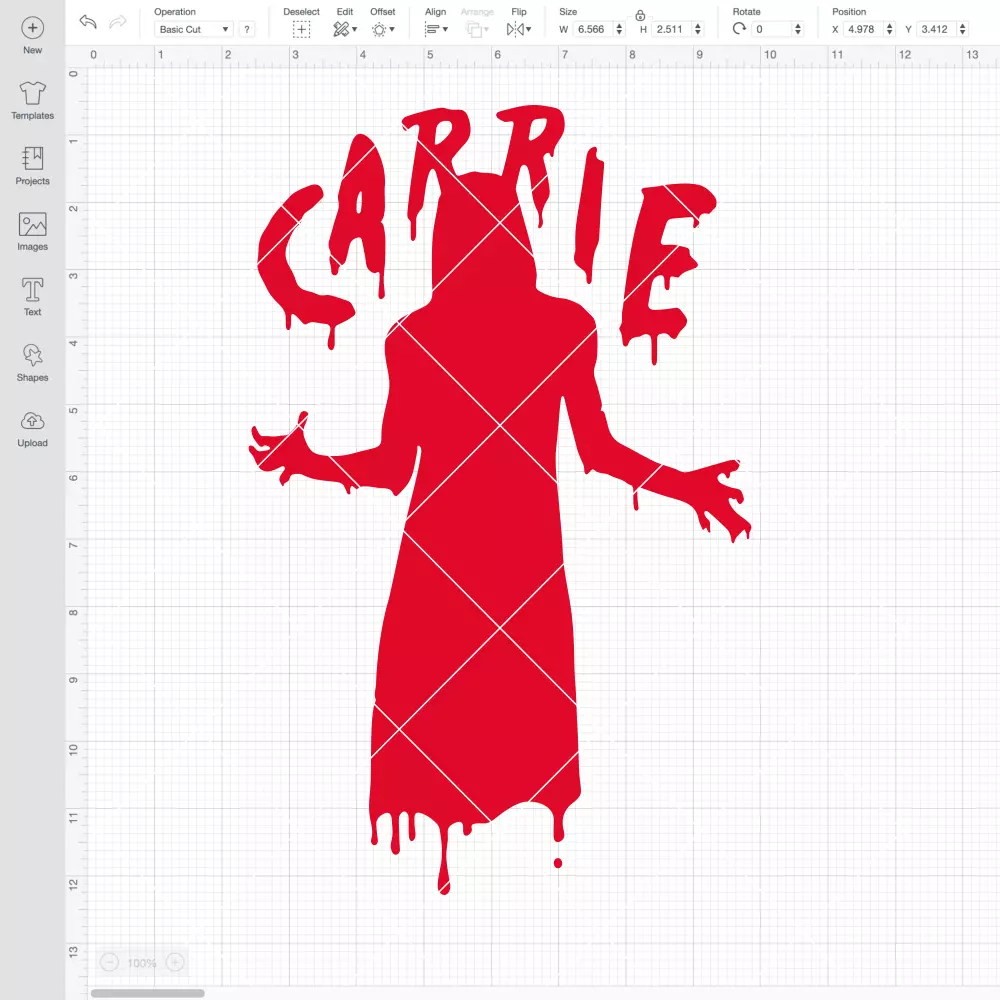1000x1000 pixels.
Task: Click the New project plus icon
Action: click(x=33, y=28)
